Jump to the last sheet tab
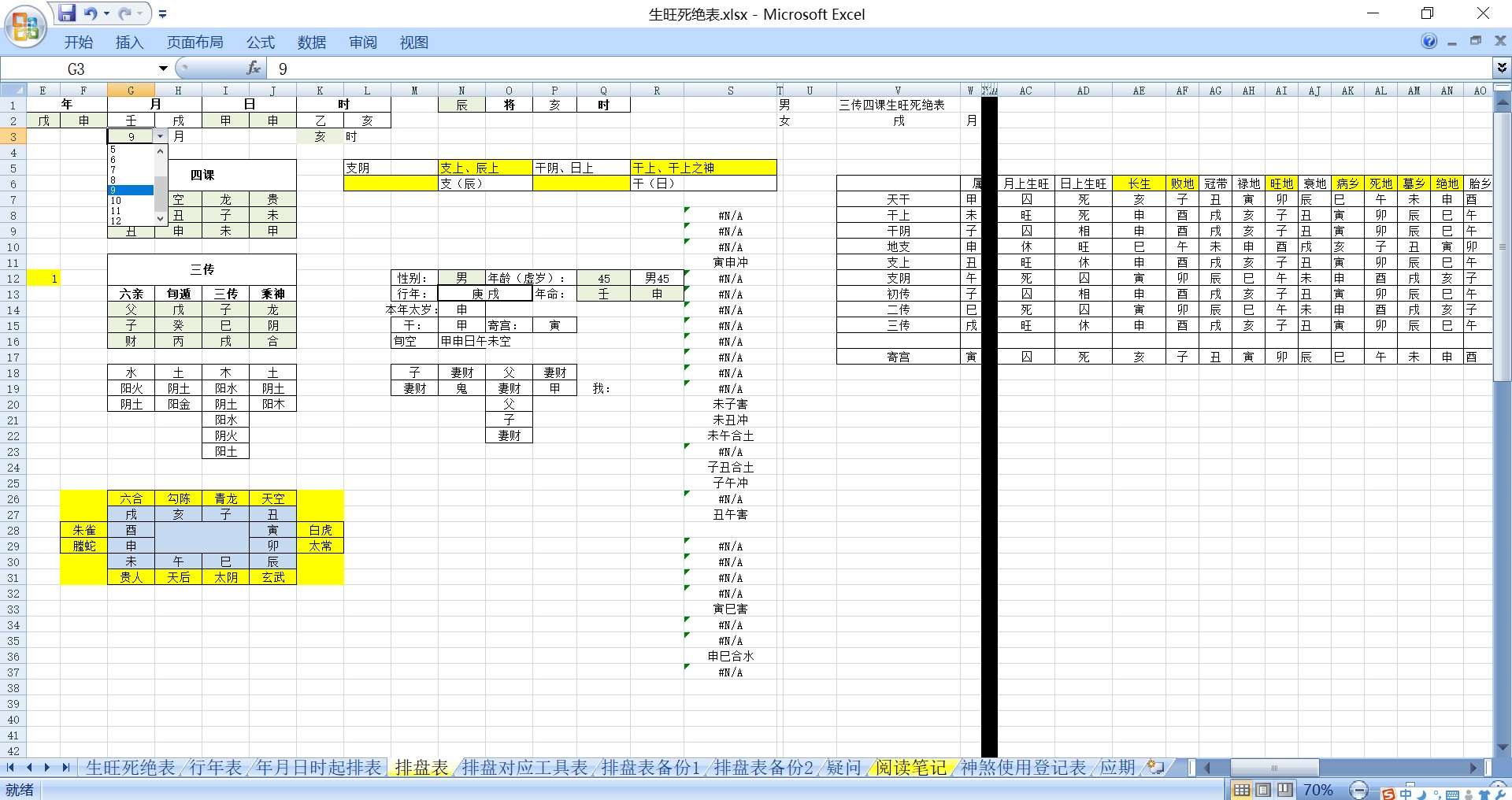This screenshot has height=800, width=1512. (66, 767)
